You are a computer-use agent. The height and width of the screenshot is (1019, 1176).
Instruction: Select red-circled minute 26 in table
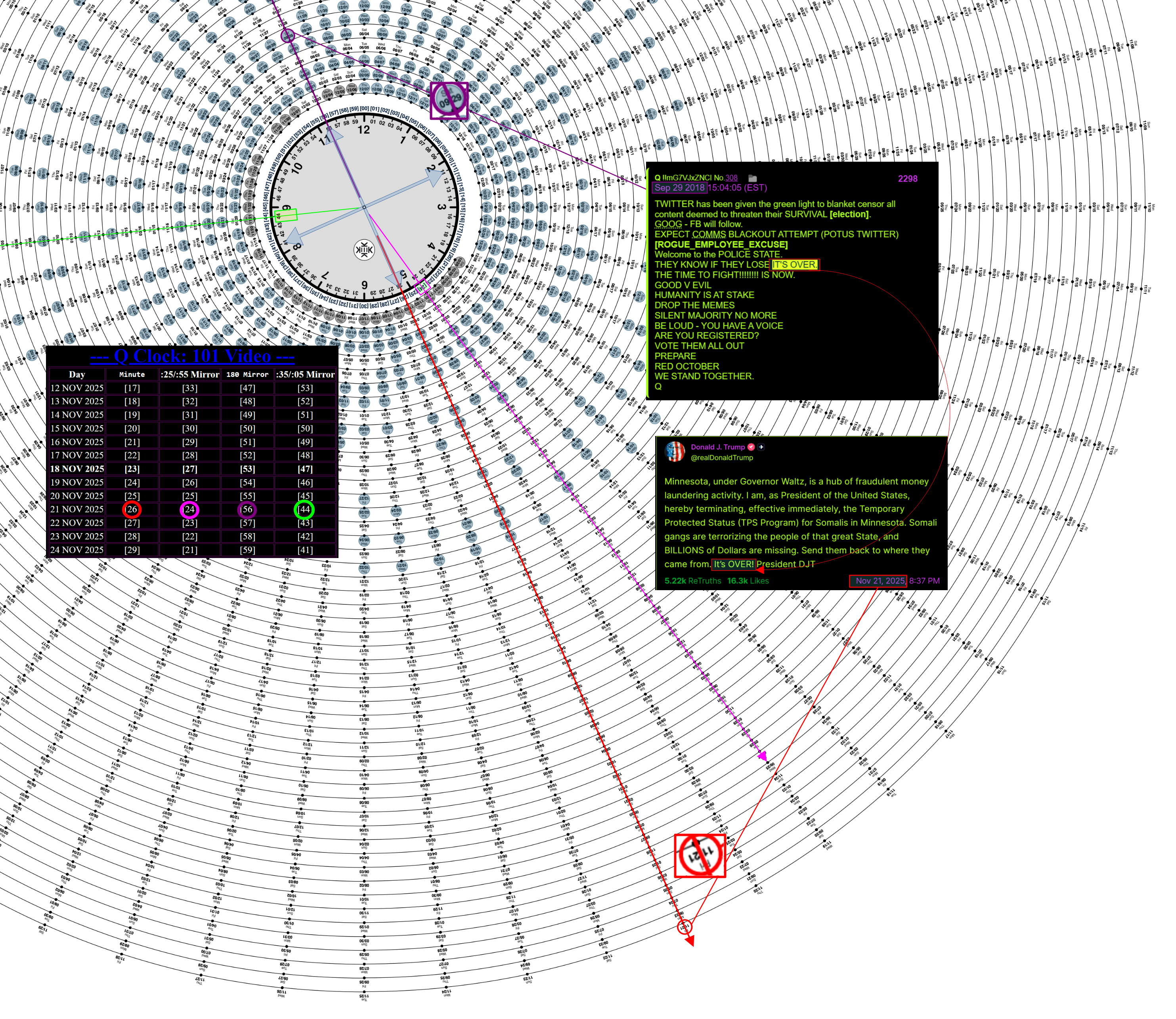click(x=132, y=510)
